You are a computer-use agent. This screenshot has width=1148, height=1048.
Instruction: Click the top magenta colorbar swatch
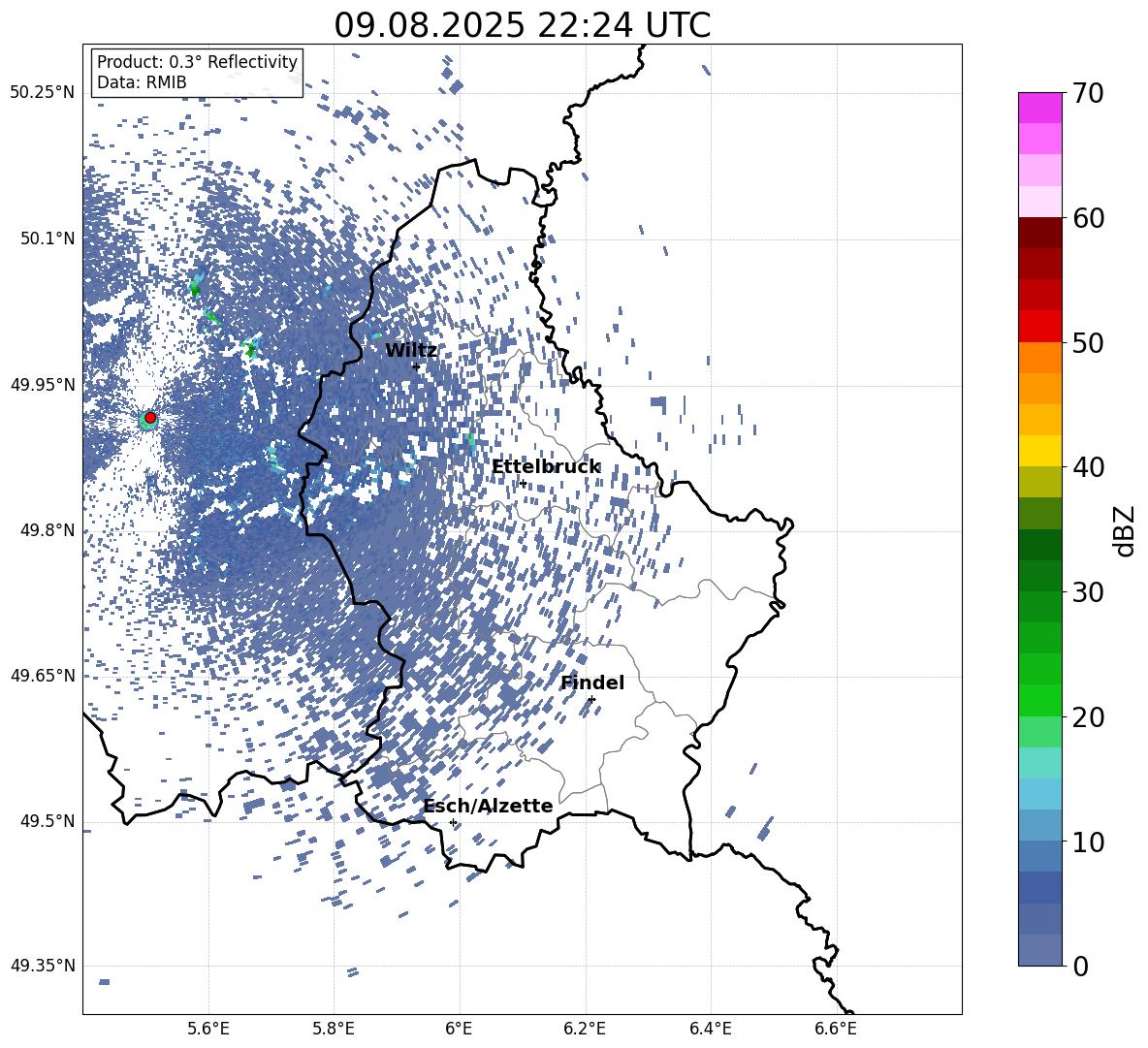[x=1040, y=108]
